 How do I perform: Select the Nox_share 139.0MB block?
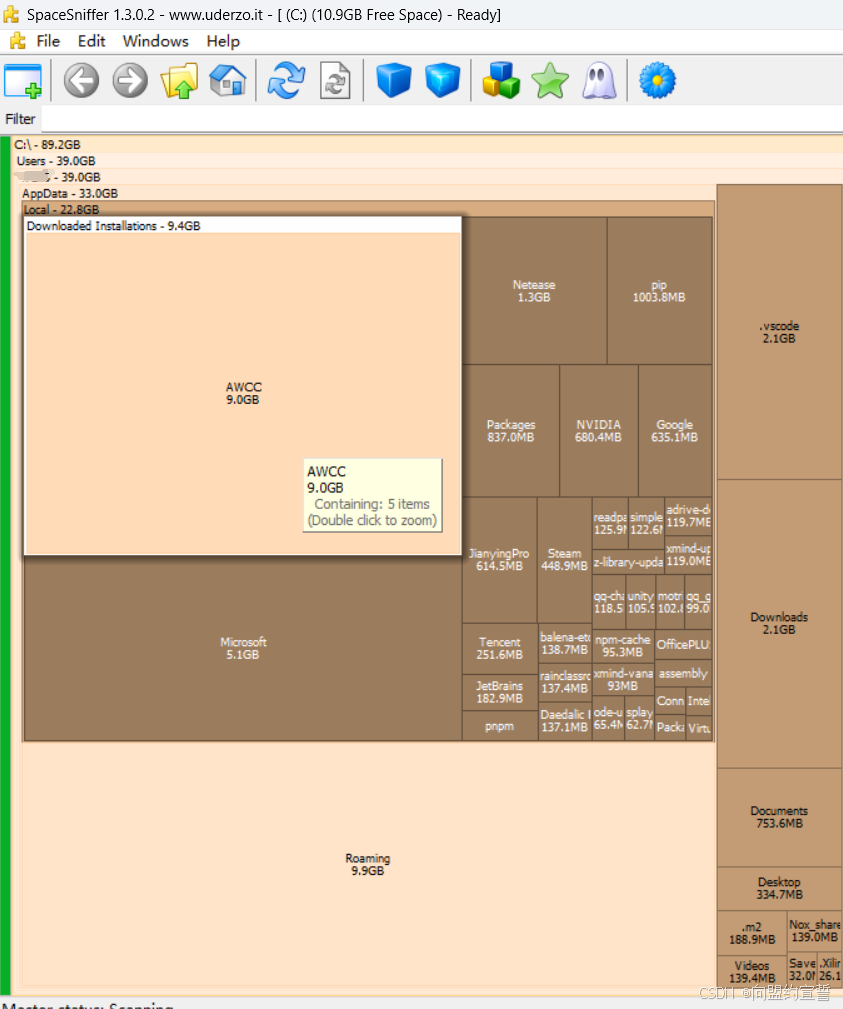coord(815,930)
